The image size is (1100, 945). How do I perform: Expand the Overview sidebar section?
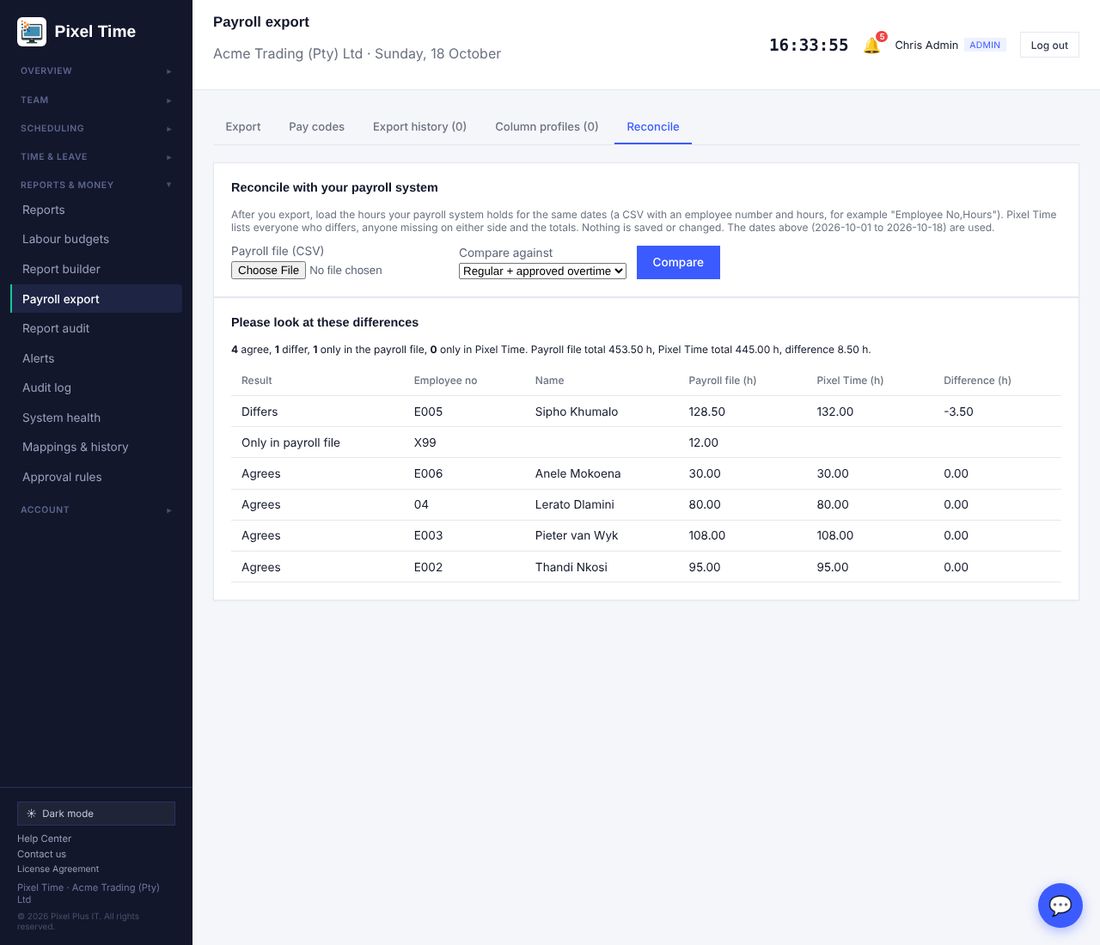coord(96,71)
